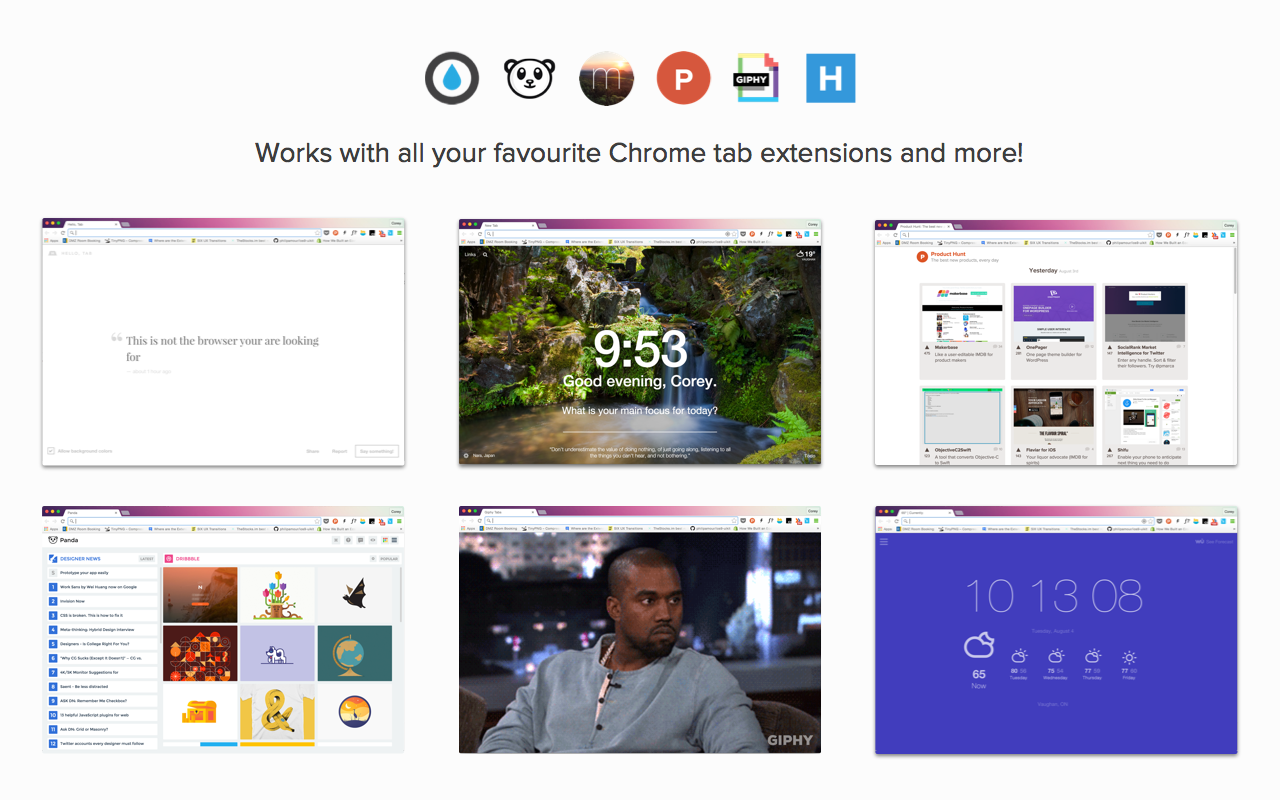Open the settings gear in Momentum window
The height and width of the screenshot is (800, 1280).
point(466,456)
